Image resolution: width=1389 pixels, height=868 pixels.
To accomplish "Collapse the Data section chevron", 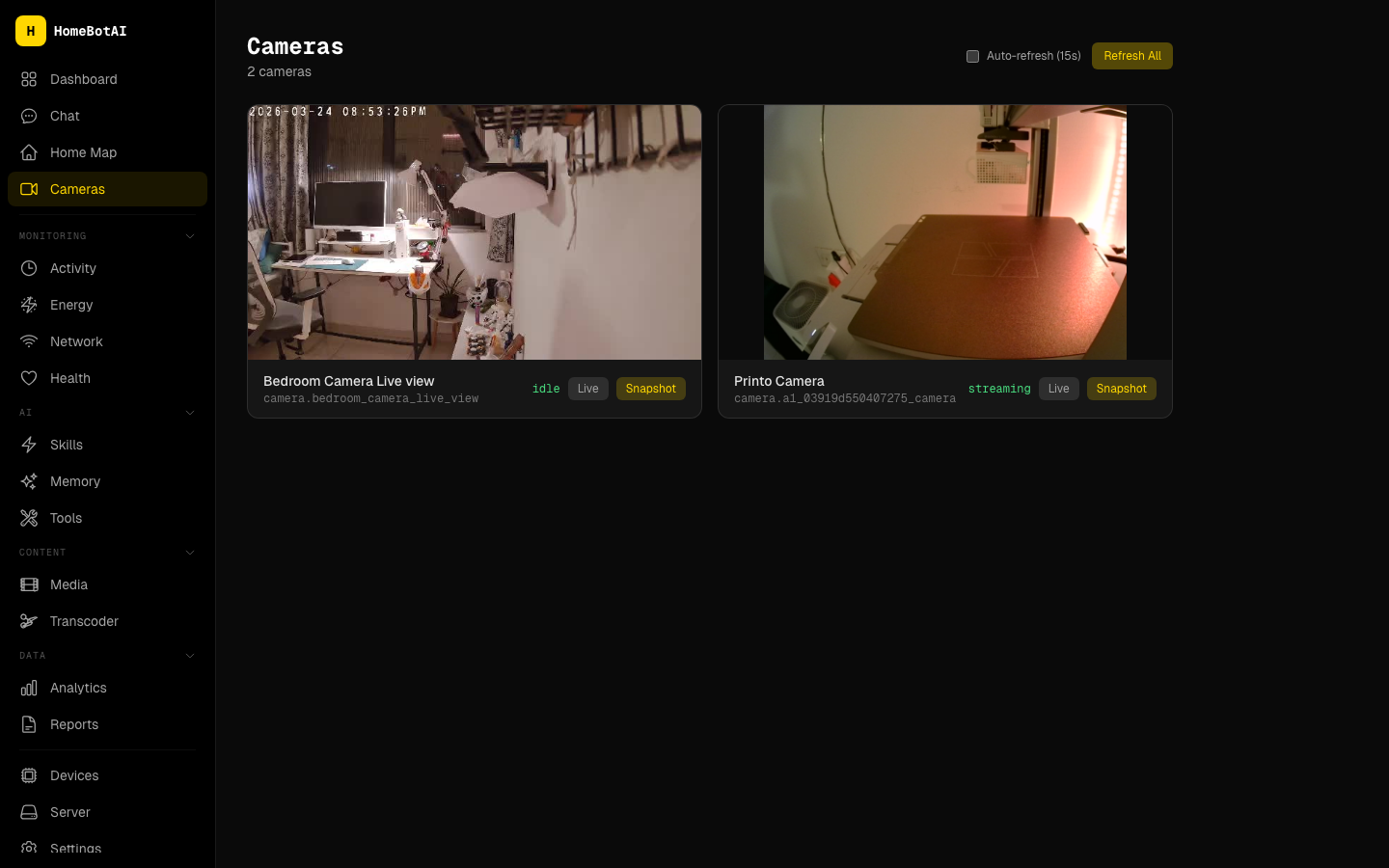I will coord(190,656).
